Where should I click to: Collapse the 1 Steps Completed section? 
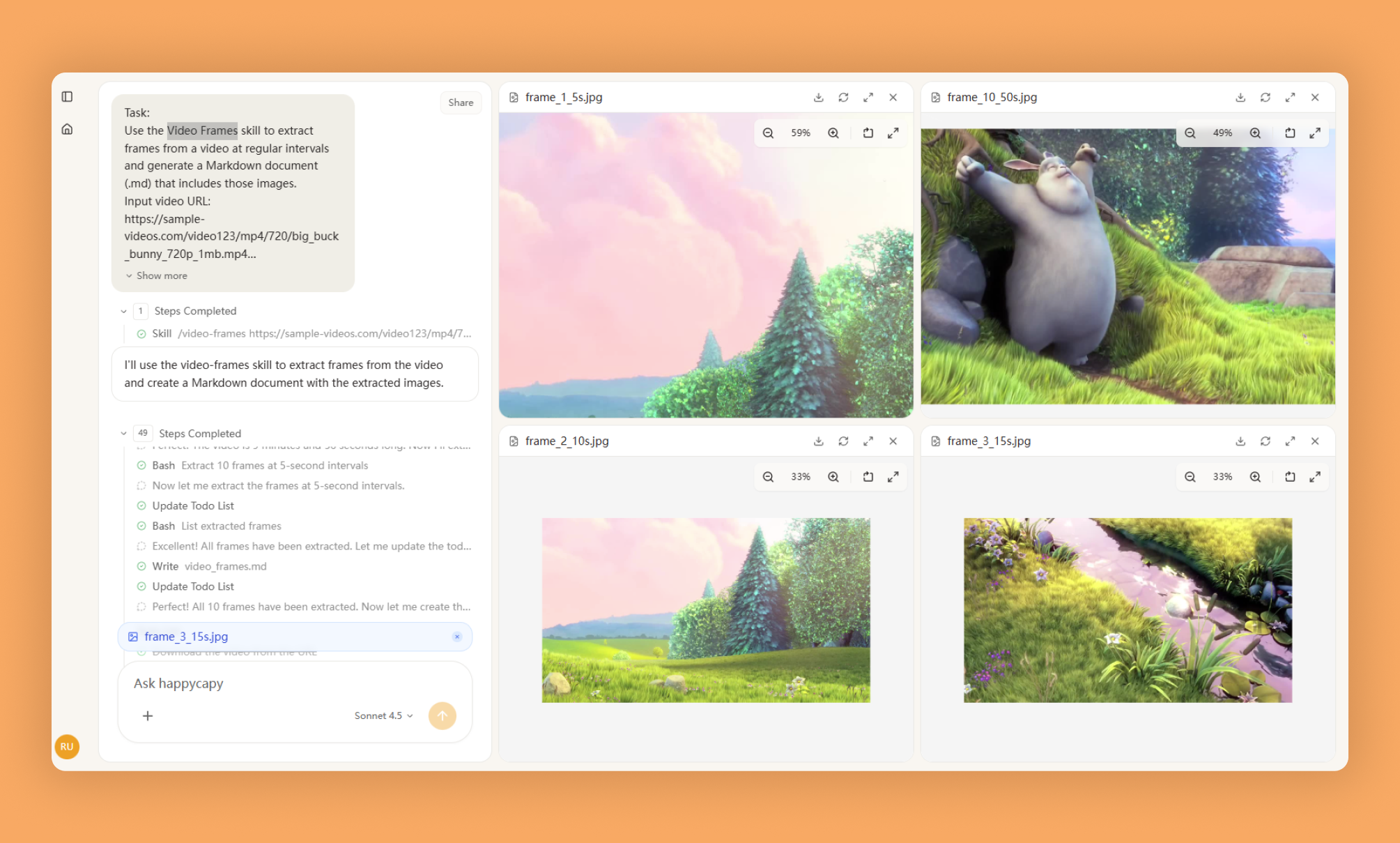[x=124, y=312]
